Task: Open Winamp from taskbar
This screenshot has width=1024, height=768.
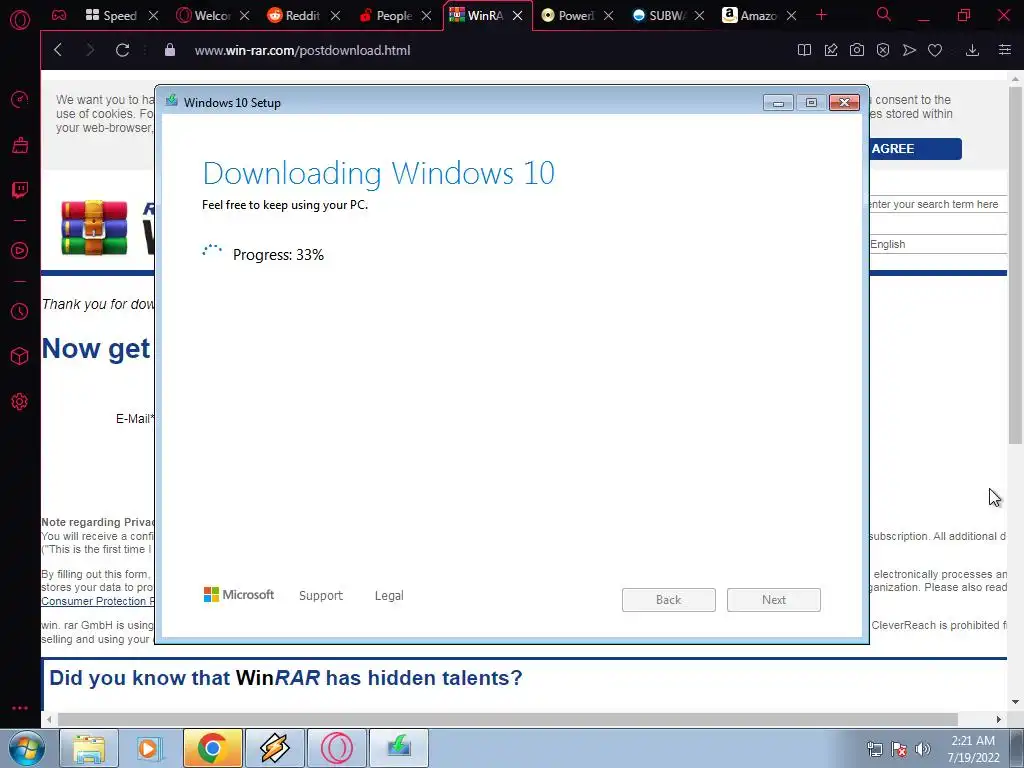Action: [275, 748]
